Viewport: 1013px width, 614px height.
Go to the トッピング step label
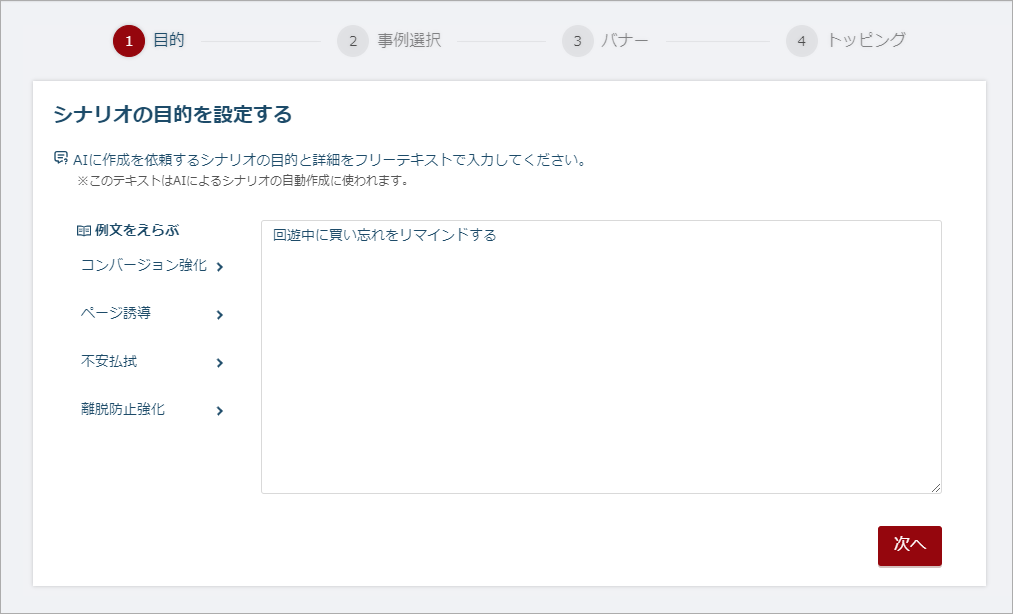[866, 40]
